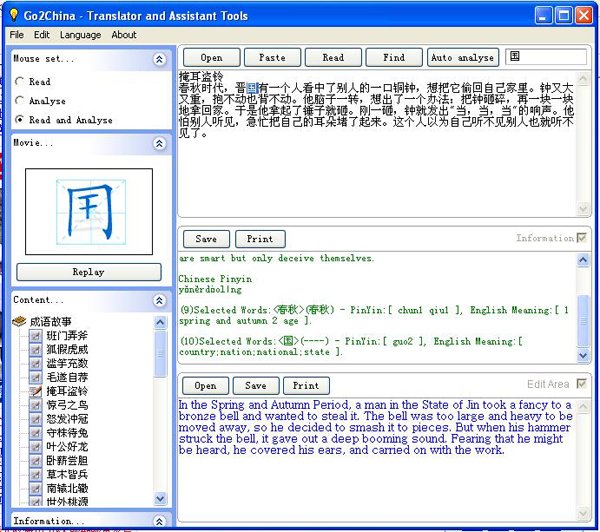Open the 成语故事 tree root
600x532 pixels.
[51, 322]
